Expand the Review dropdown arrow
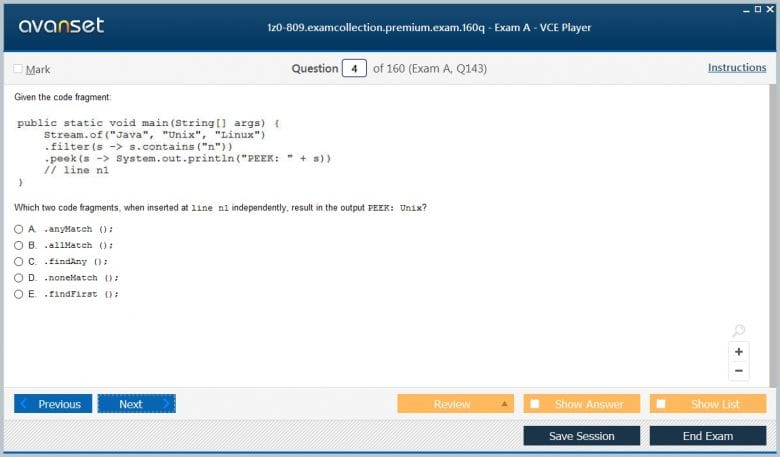 click(x=504, y=404)
